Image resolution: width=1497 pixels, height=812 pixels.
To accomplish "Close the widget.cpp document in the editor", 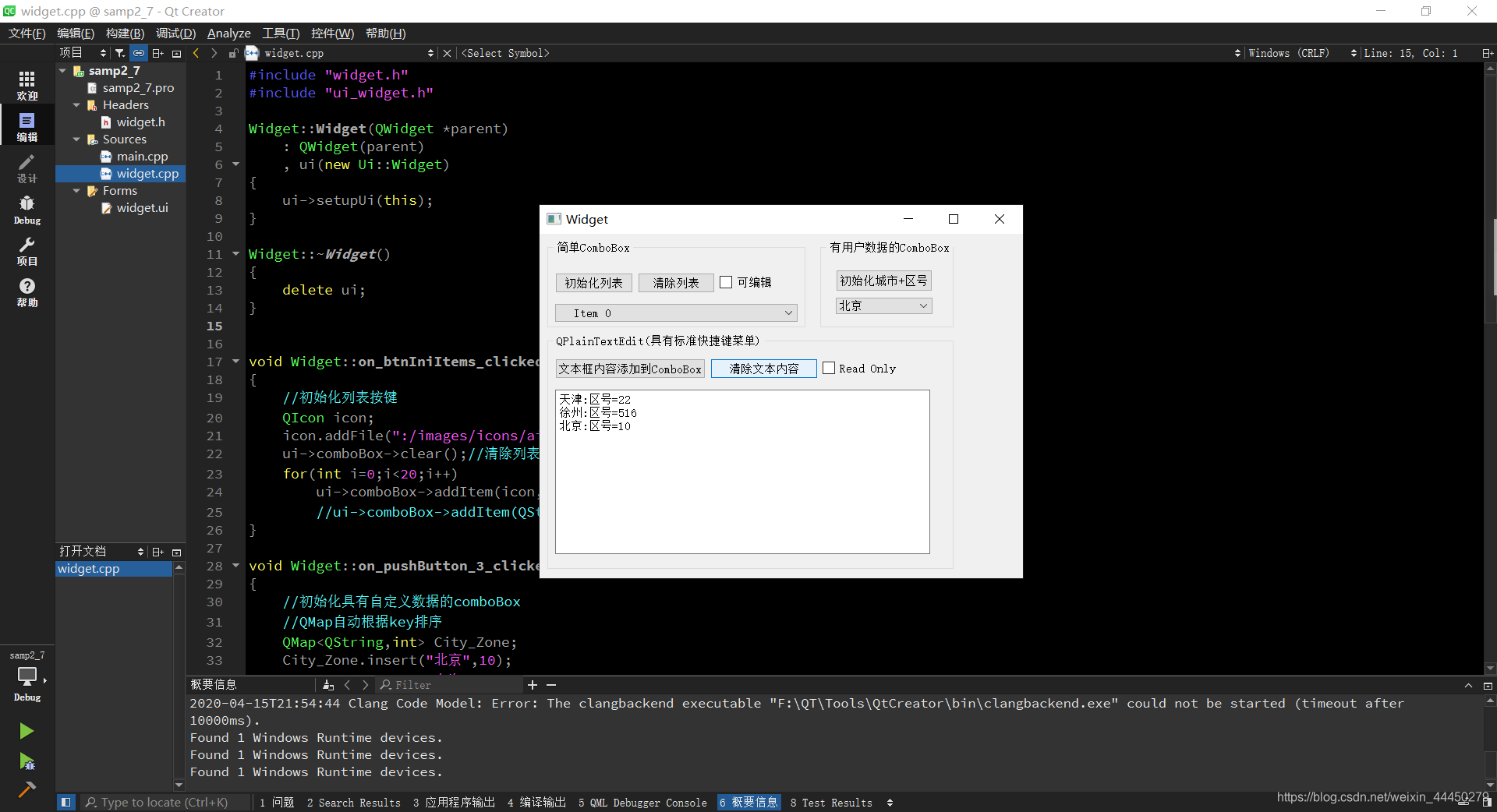I will [x=447, y=53].
